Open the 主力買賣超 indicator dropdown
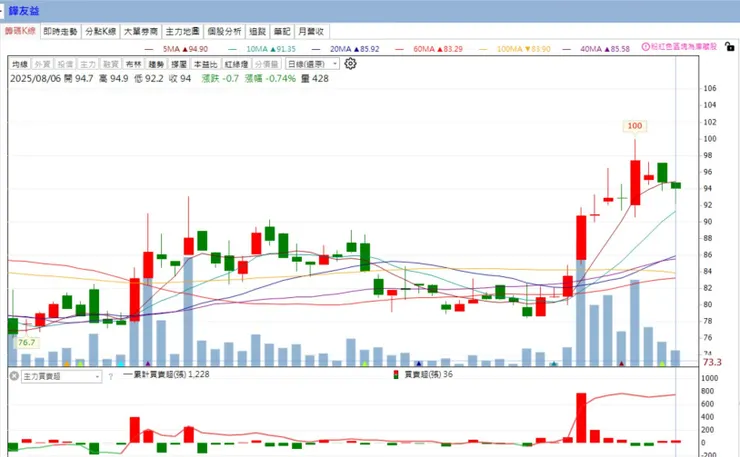740x457 pixels. 61,376
